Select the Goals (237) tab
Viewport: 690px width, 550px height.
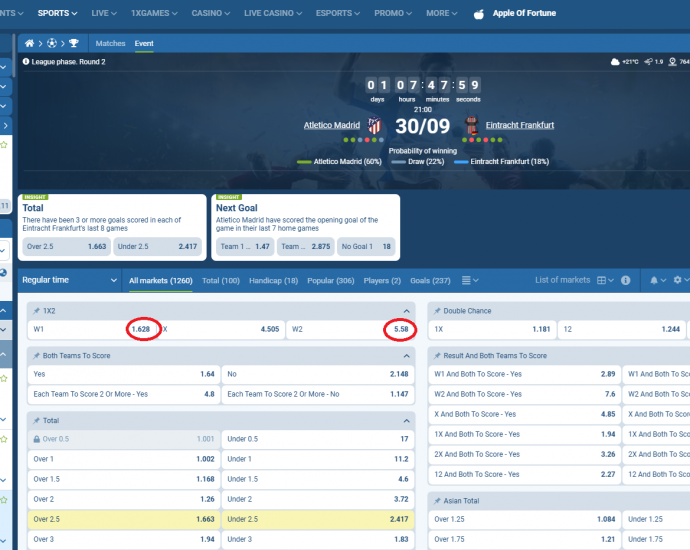tap(430, 280)
